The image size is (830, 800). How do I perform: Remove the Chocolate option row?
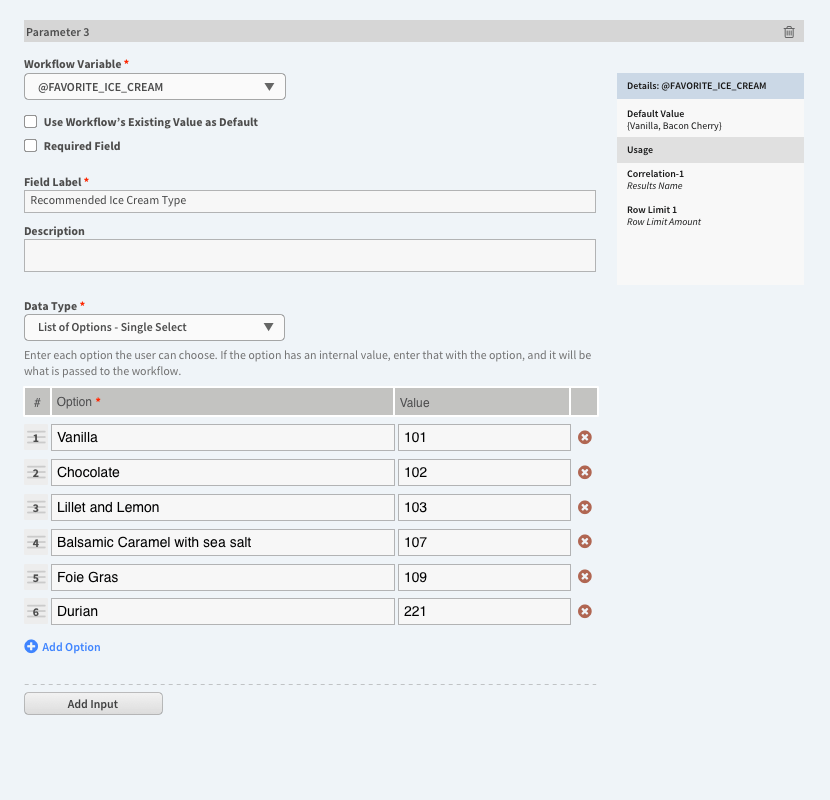click(584, 472)
